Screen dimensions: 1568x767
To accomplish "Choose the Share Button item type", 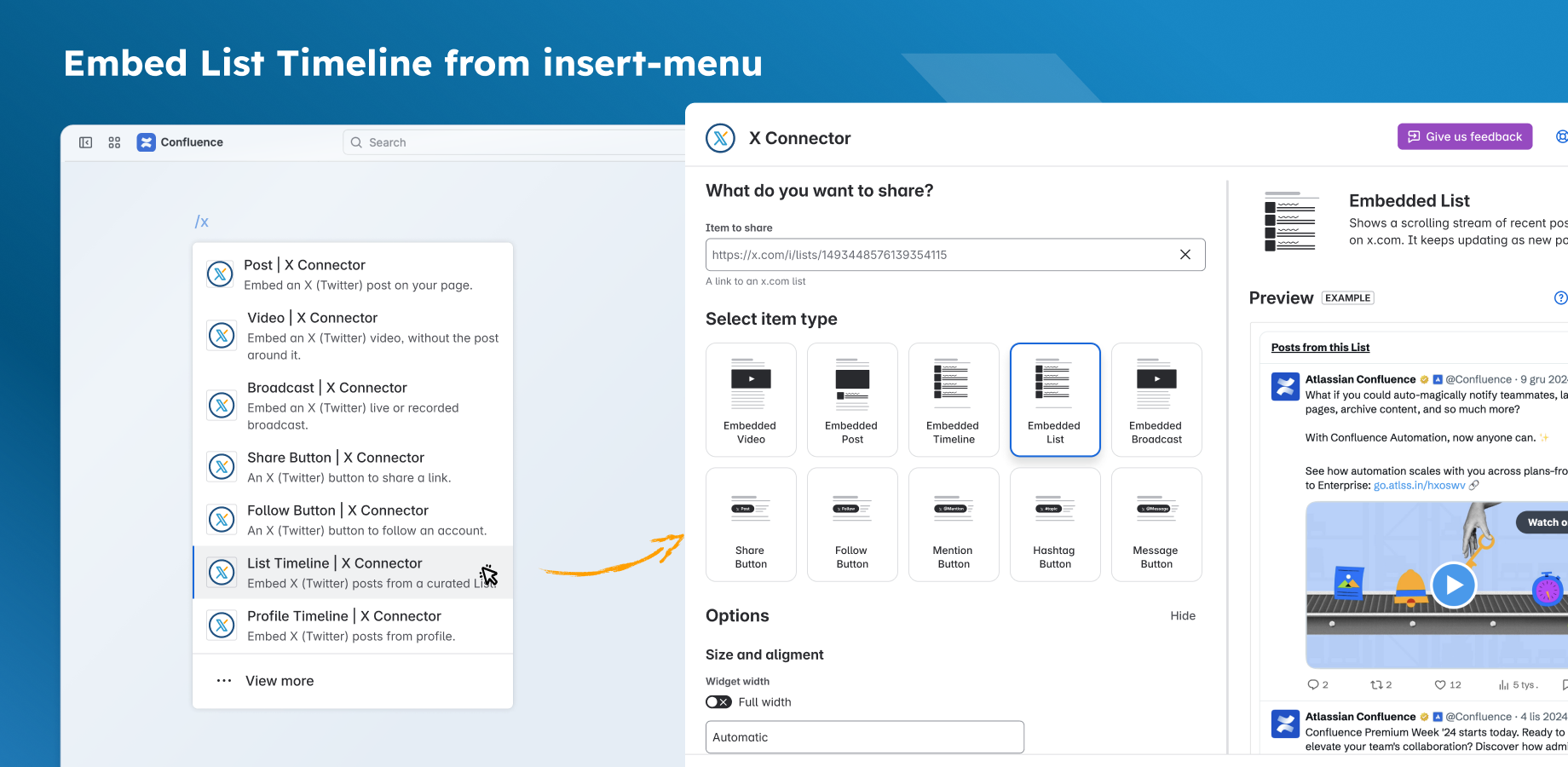I will click(x=751, y=525).
